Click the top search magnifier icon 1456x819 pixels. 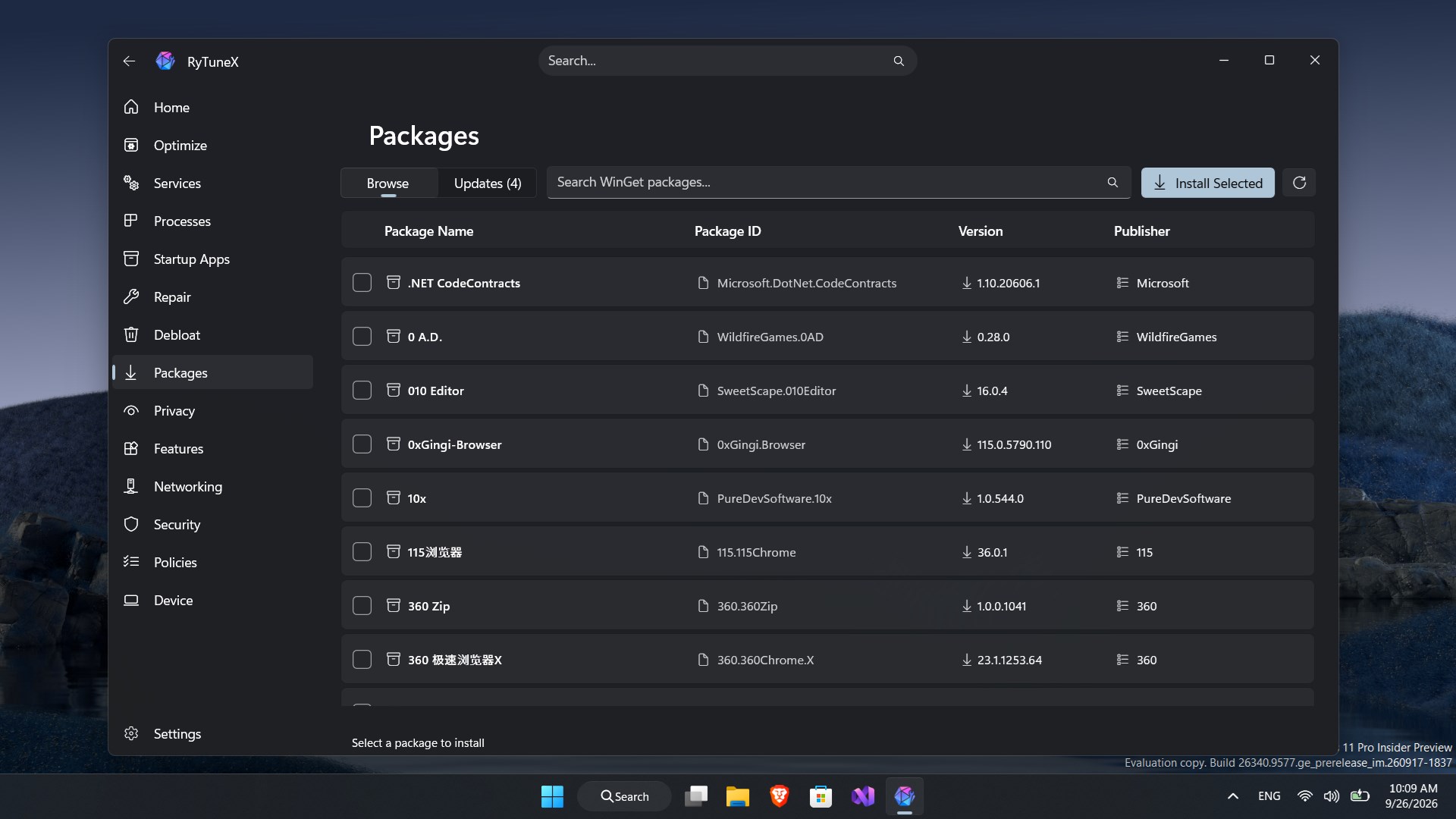click(x=899, y=61)
